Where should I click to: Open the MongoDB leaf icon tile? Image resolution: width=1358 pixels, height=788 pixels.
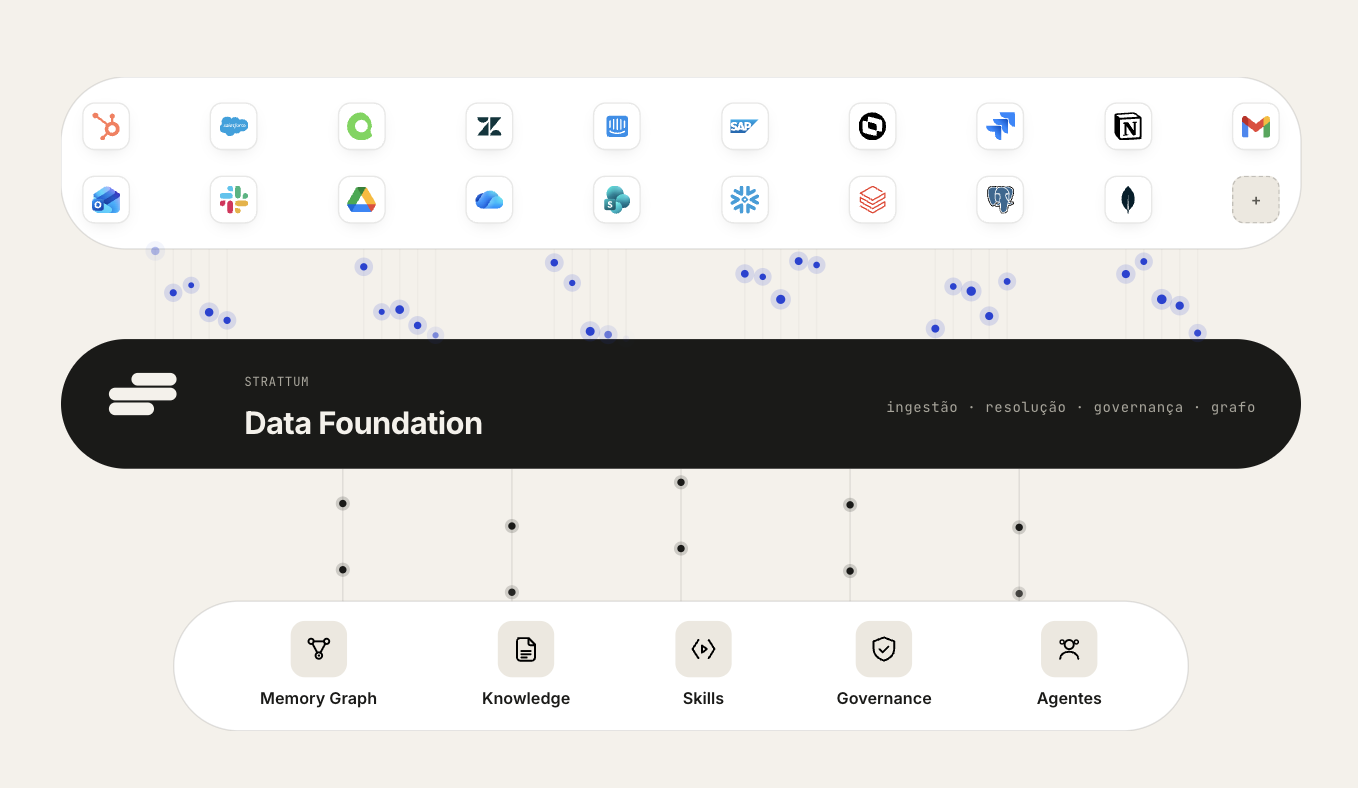coord(1128,200)
